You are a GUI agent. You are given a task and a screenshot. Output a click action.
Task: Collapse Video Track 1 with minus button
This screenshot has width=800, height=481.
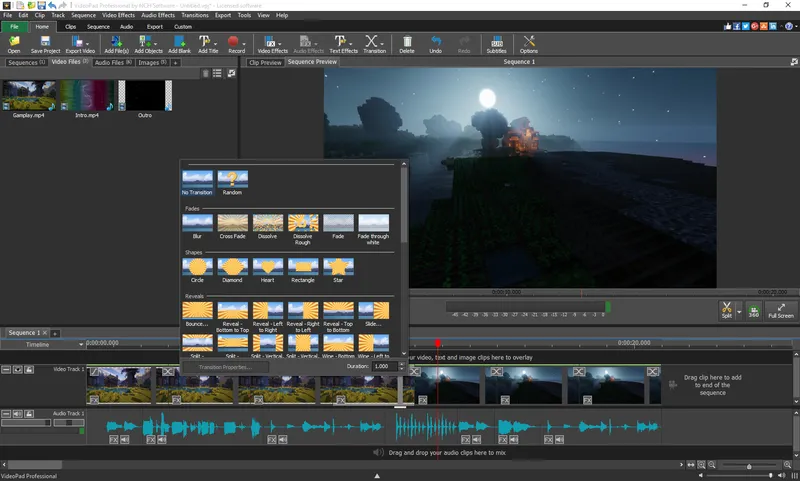click(x=6, y=370)
